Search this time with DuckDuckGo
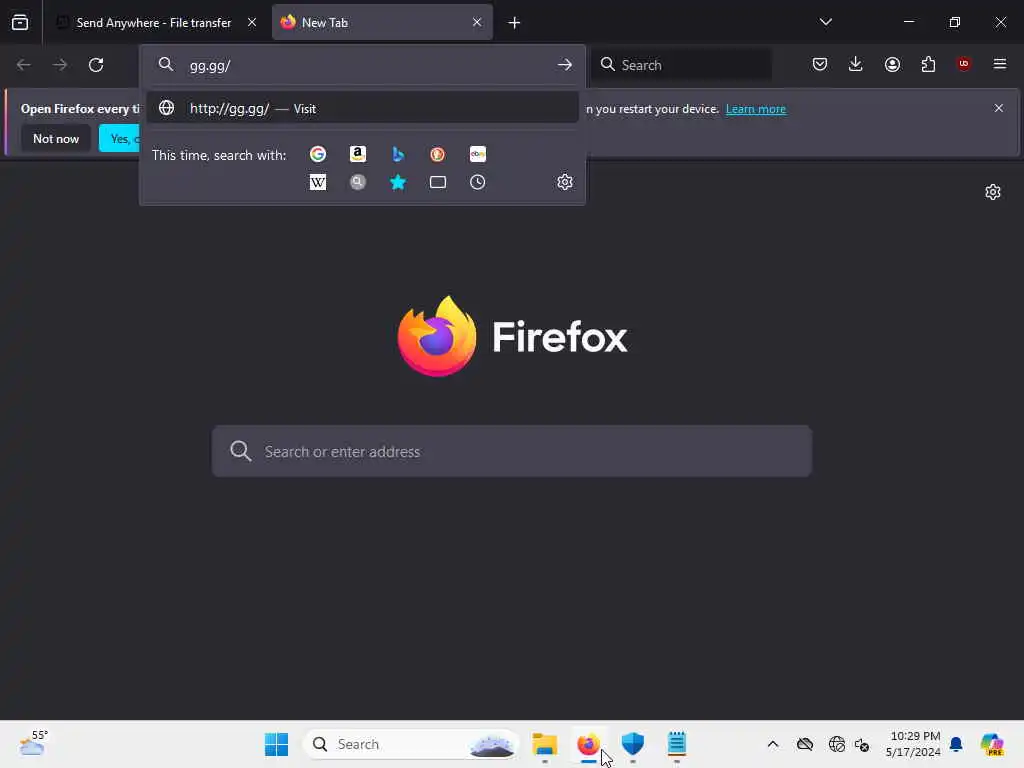This screenshot has height=768, width=1024. [x=438, y=154]
